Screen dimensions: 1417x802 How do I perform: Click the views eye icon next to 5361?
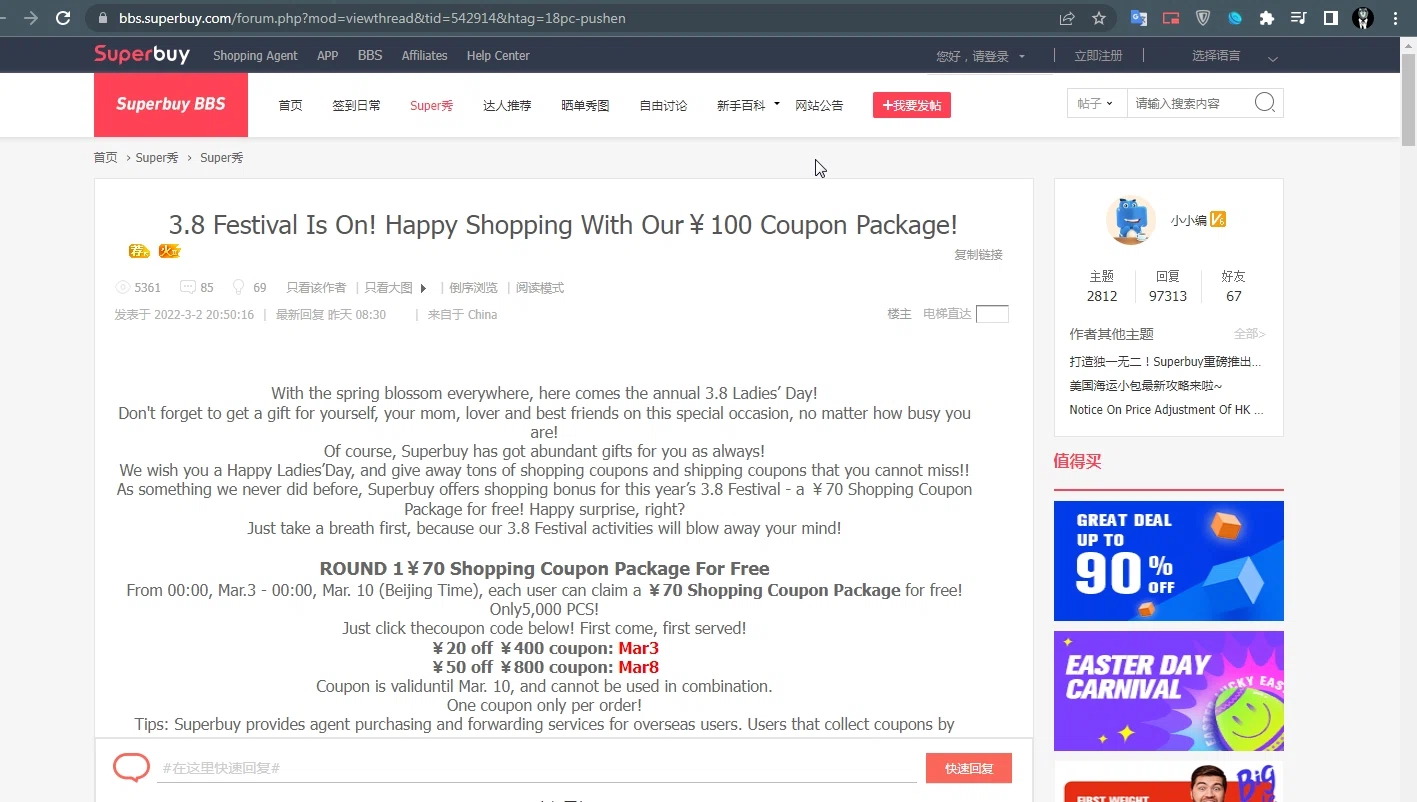click(123, 287)
